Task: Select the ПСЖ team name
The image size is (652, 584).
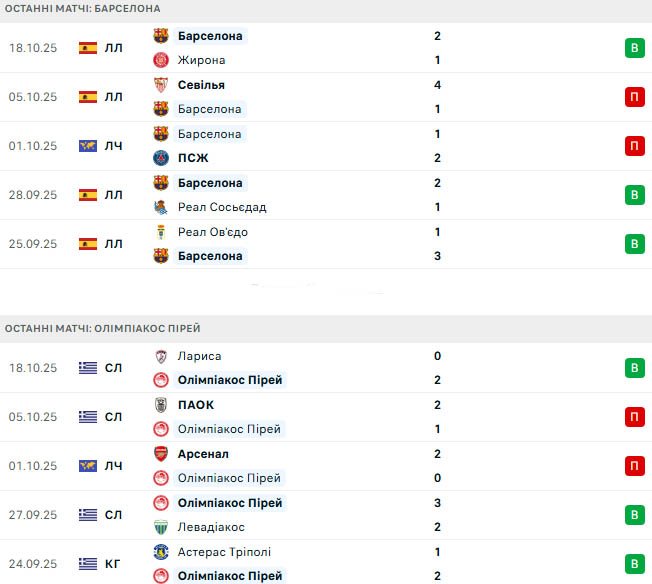Action: [x=194, y=158]
